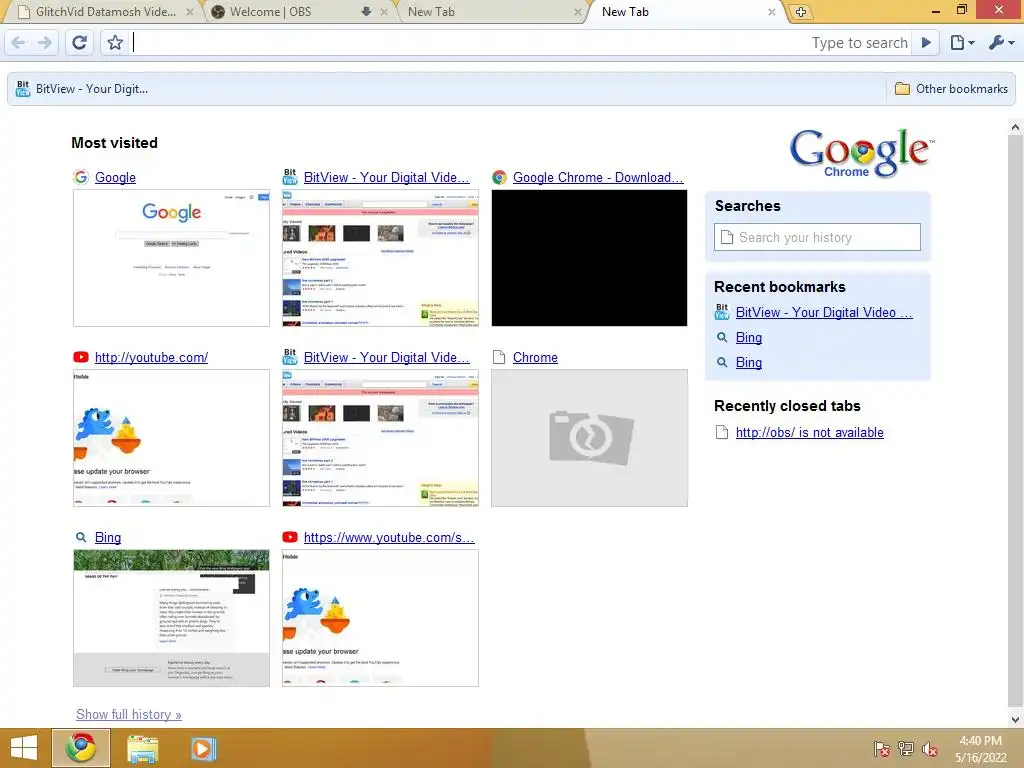1024x768 pixels.
Task: Click the https://www.youtube.com/s... thumbnail
Action: [x=380, y=618]
